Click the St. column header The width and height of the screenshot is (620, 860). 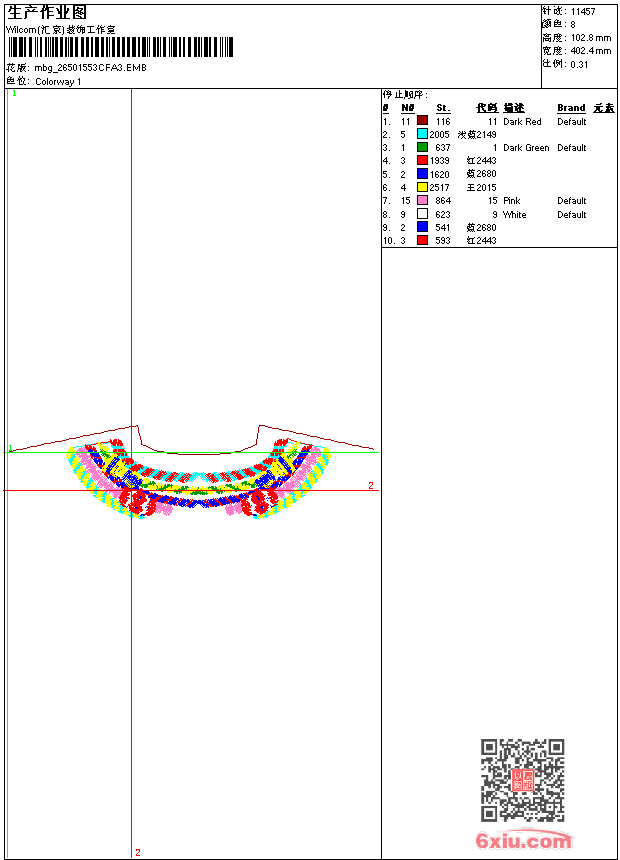pyautogui.click(x=443, y=108)
